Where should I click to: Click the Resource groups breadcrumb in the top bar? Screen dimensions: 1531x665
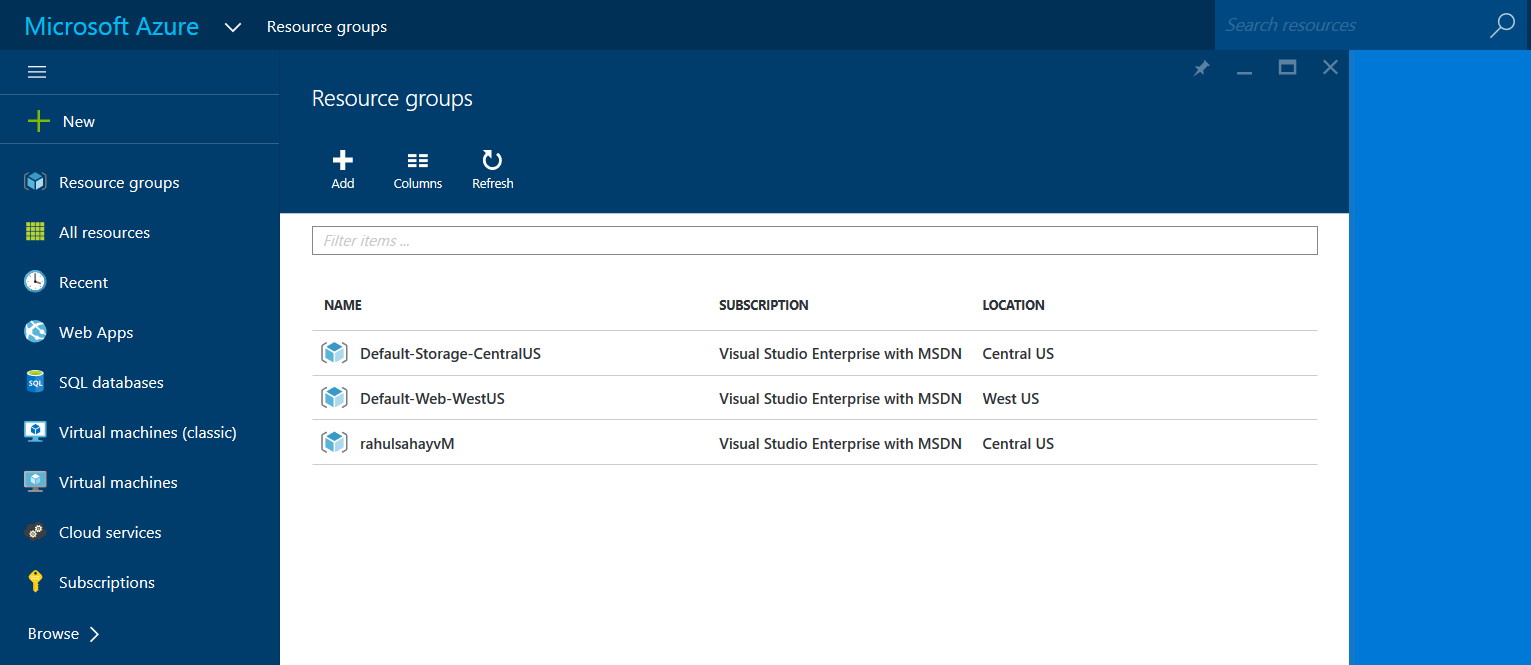click(x=327, y=27)
